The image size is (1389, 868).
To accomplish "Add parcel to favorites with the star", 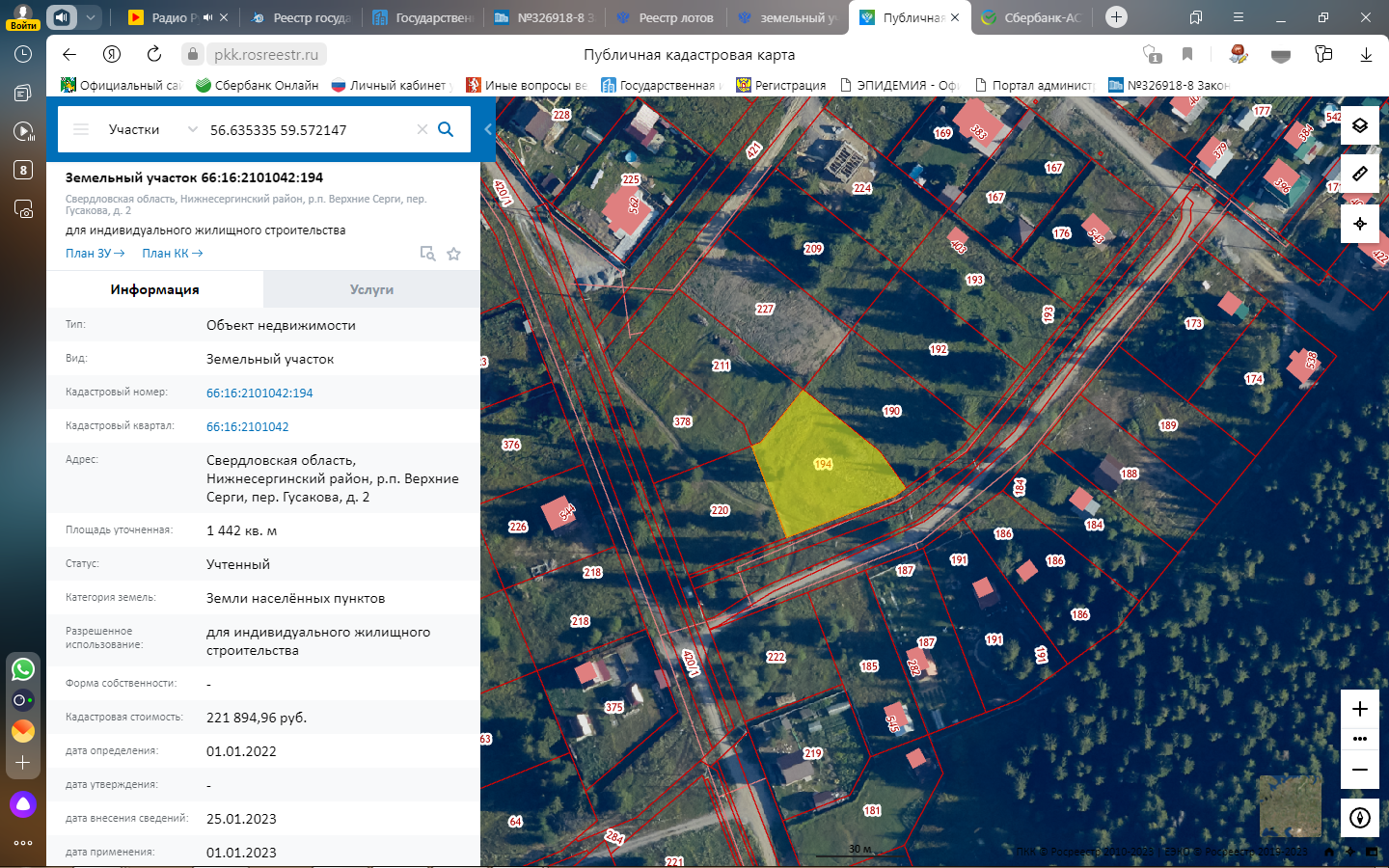I will coord(453,254).
